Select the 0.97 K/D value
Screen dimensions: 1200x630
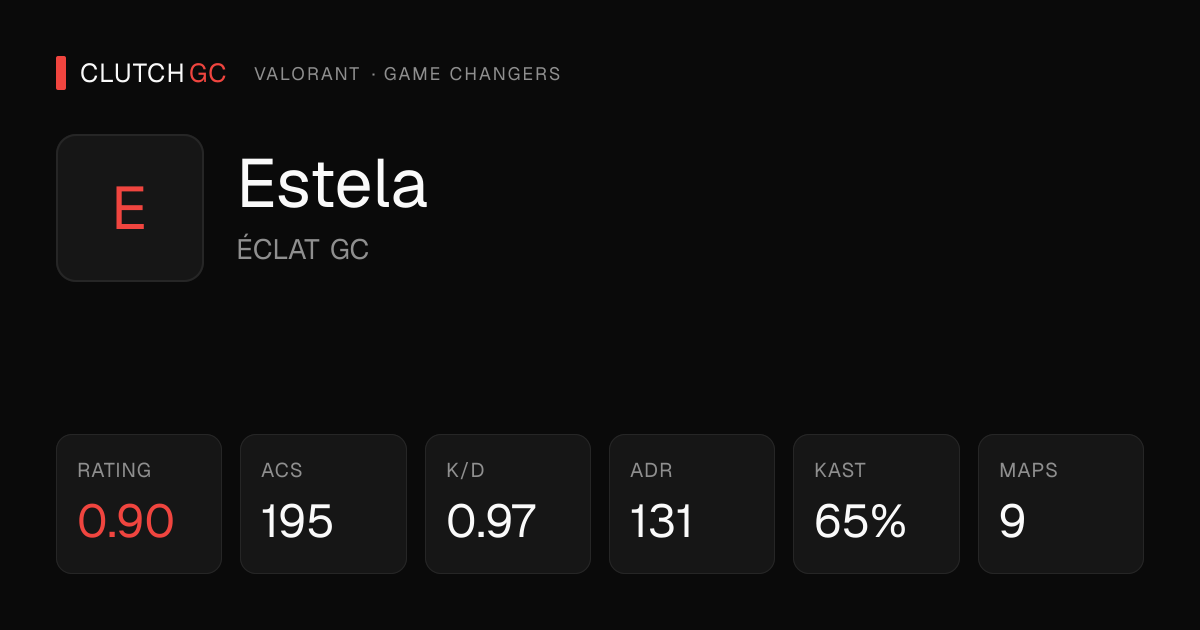(492, 521)
